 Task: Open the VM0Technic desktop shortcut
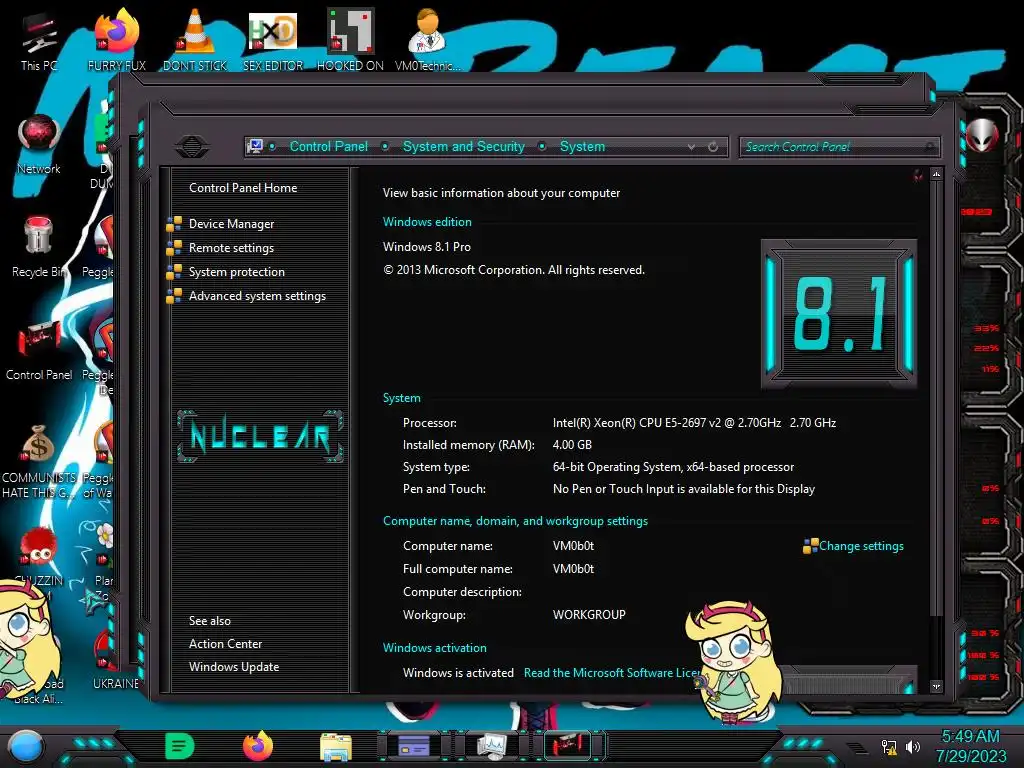pos(428,40)
